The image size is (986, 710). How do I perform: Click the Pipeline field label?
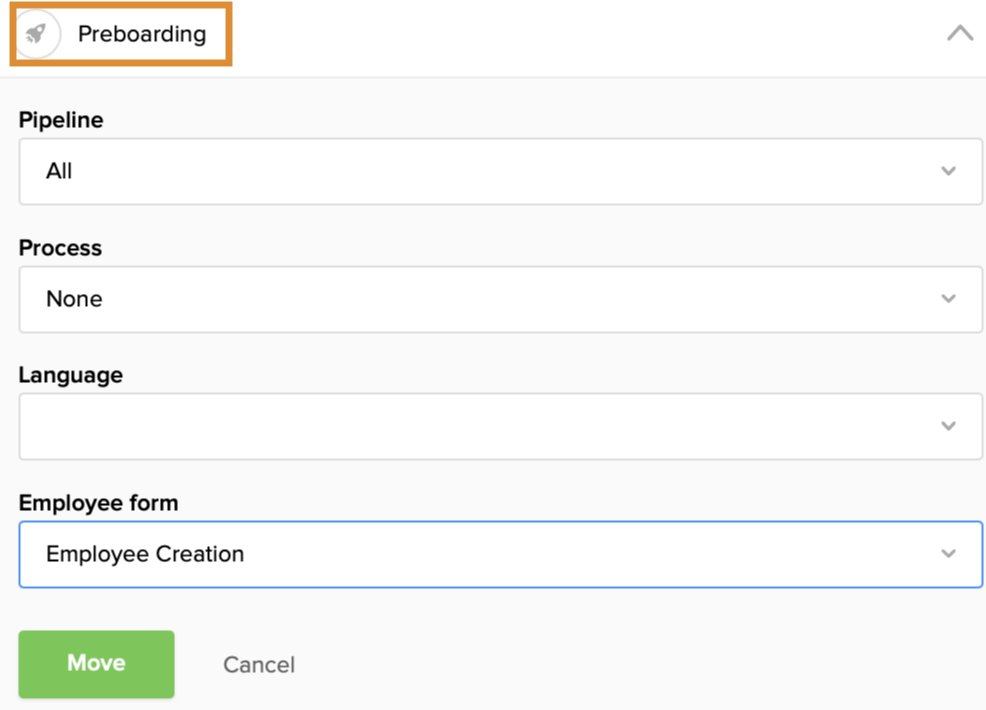(x=61, y=120)
